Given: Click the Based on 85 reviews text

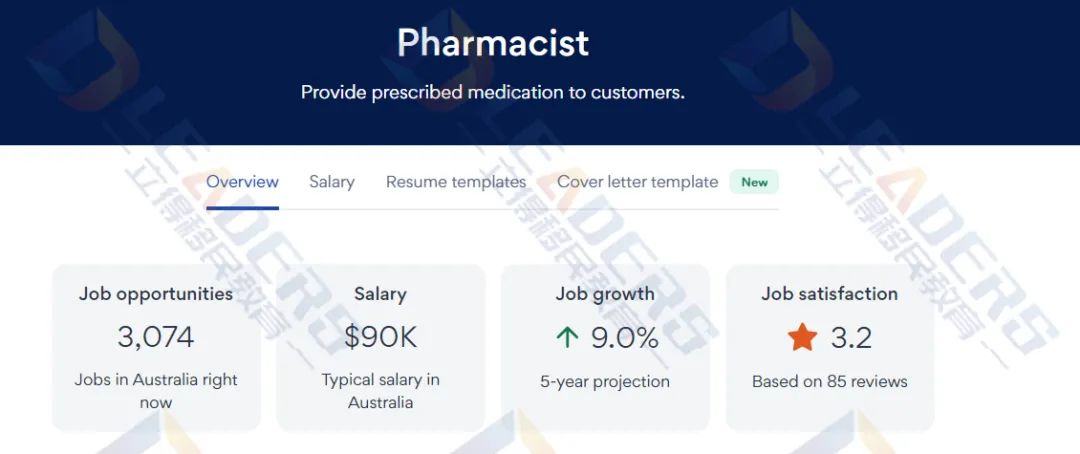Looking at the screenshot, I should [830, 382].
